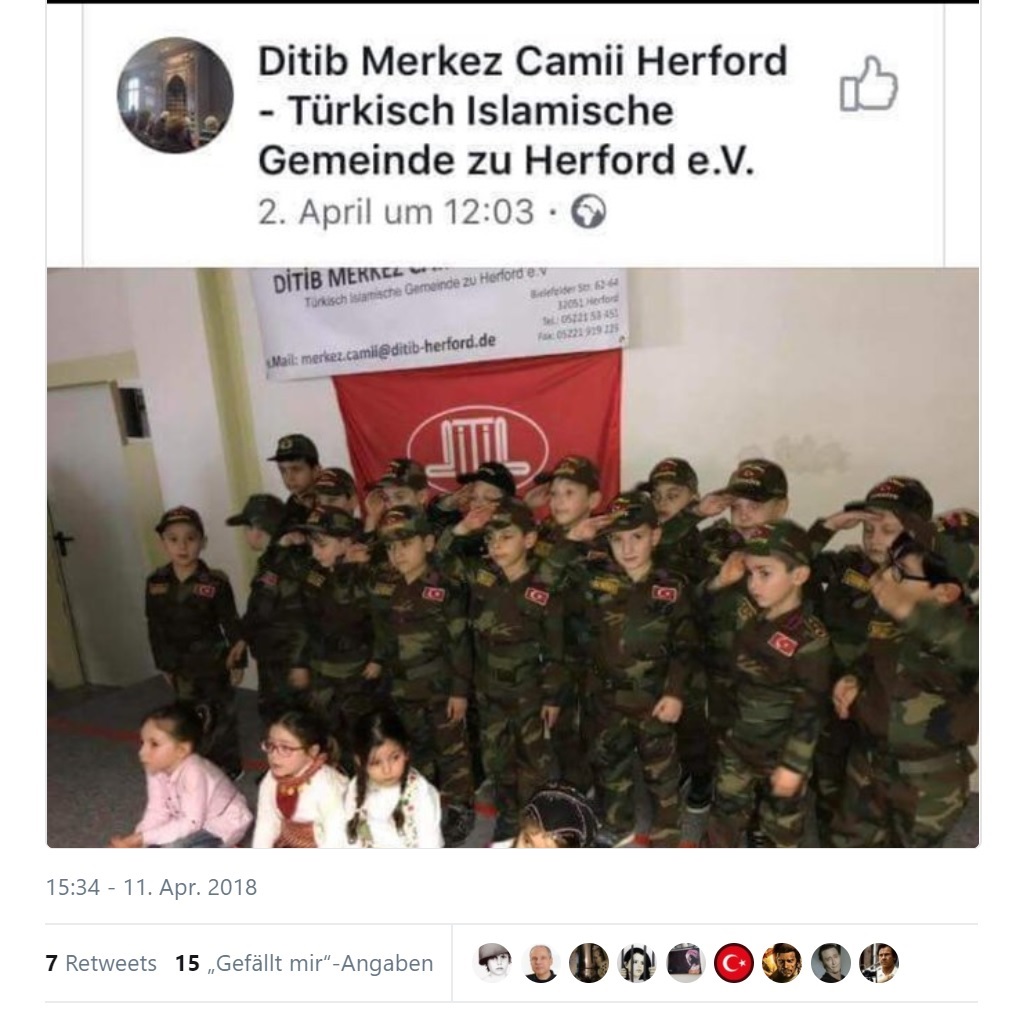This screenshot has width=1033, height=1009.
Task: Open second liker avatar, bald man
Action: pos(541,963)
